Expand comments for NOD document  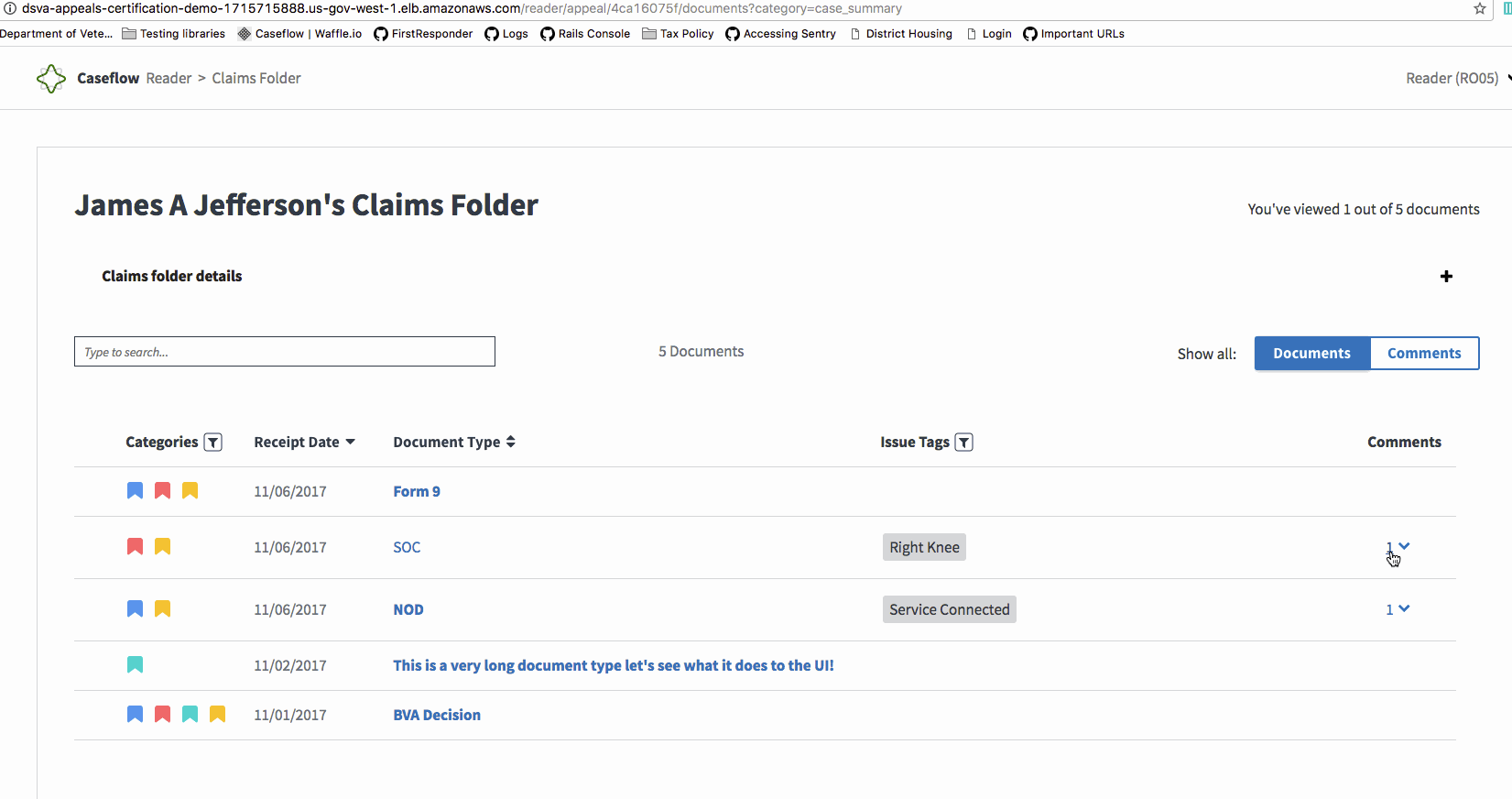(1398, 609)
